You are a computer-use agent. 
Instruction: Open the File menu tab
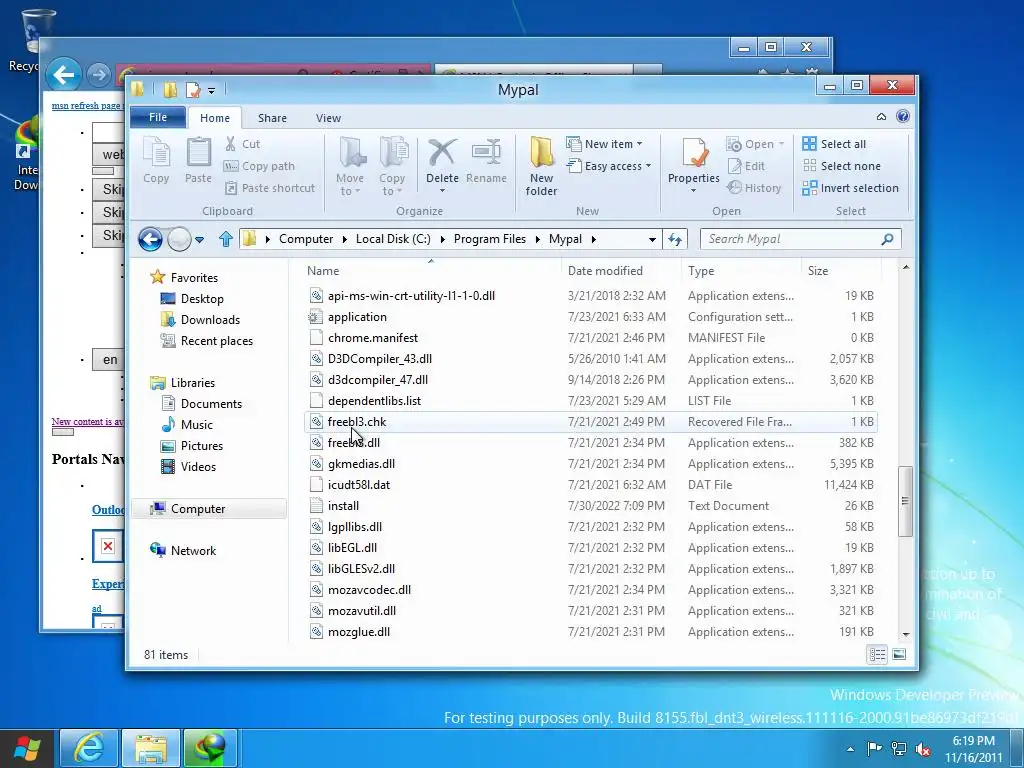(158, 118)
